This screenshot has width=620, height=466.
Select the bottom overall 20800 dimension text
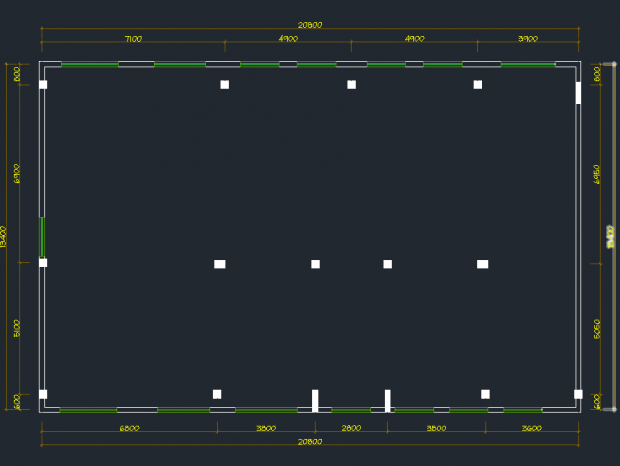310,441
